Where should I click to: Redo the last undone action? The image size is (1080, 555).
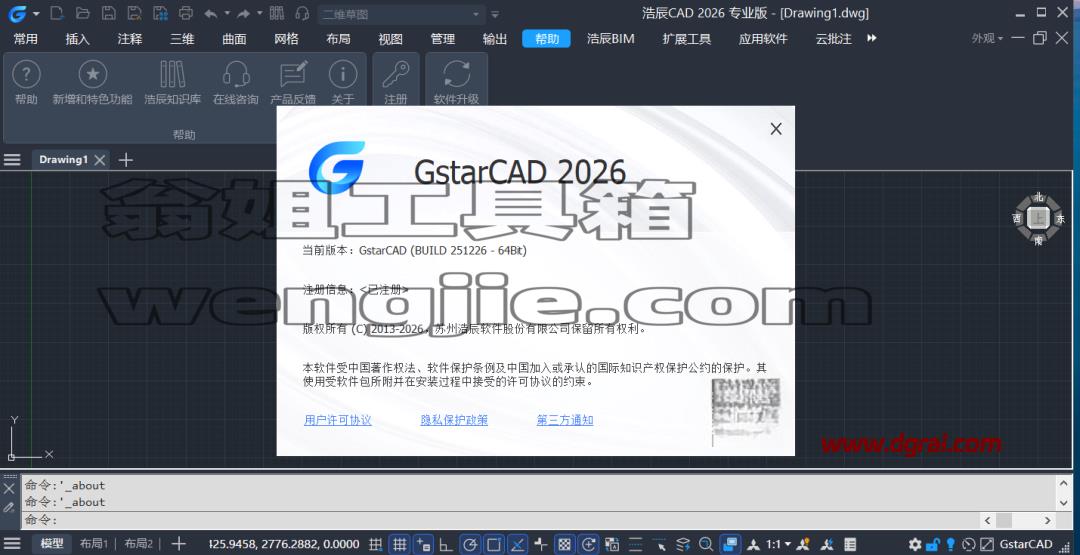[x=242, y=13]
